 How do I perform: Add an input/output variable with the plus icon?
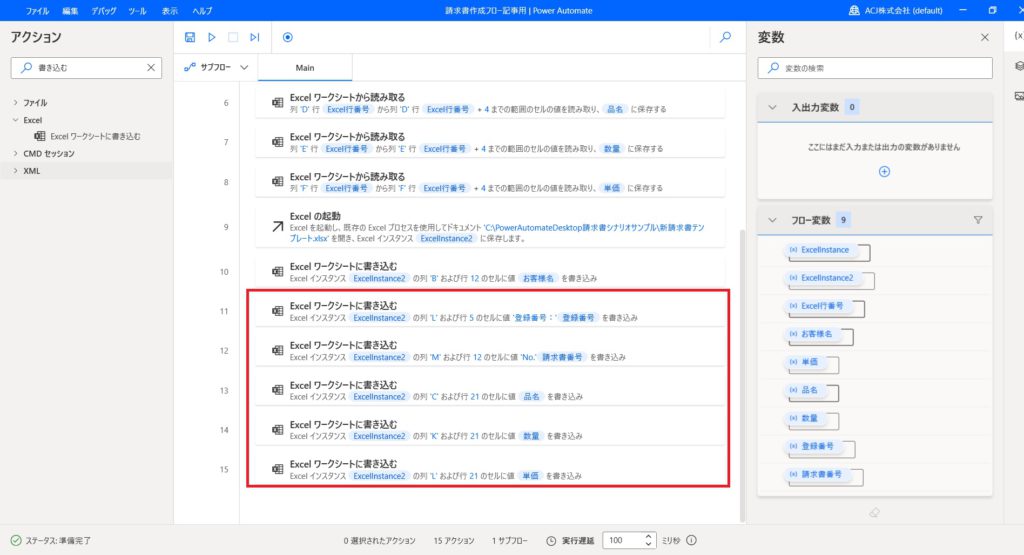tap(883, 171)
